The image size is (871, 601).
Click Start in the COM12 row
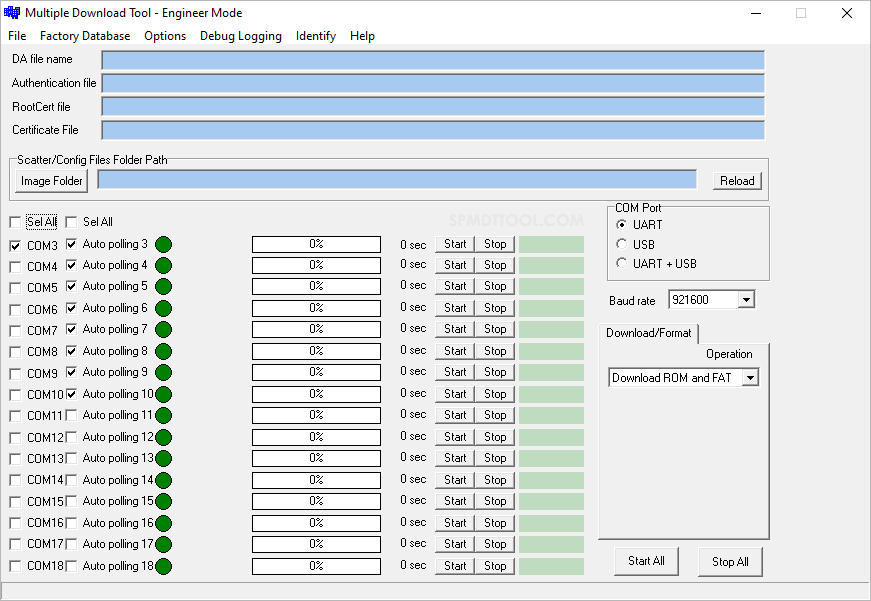tap(455, 437)
